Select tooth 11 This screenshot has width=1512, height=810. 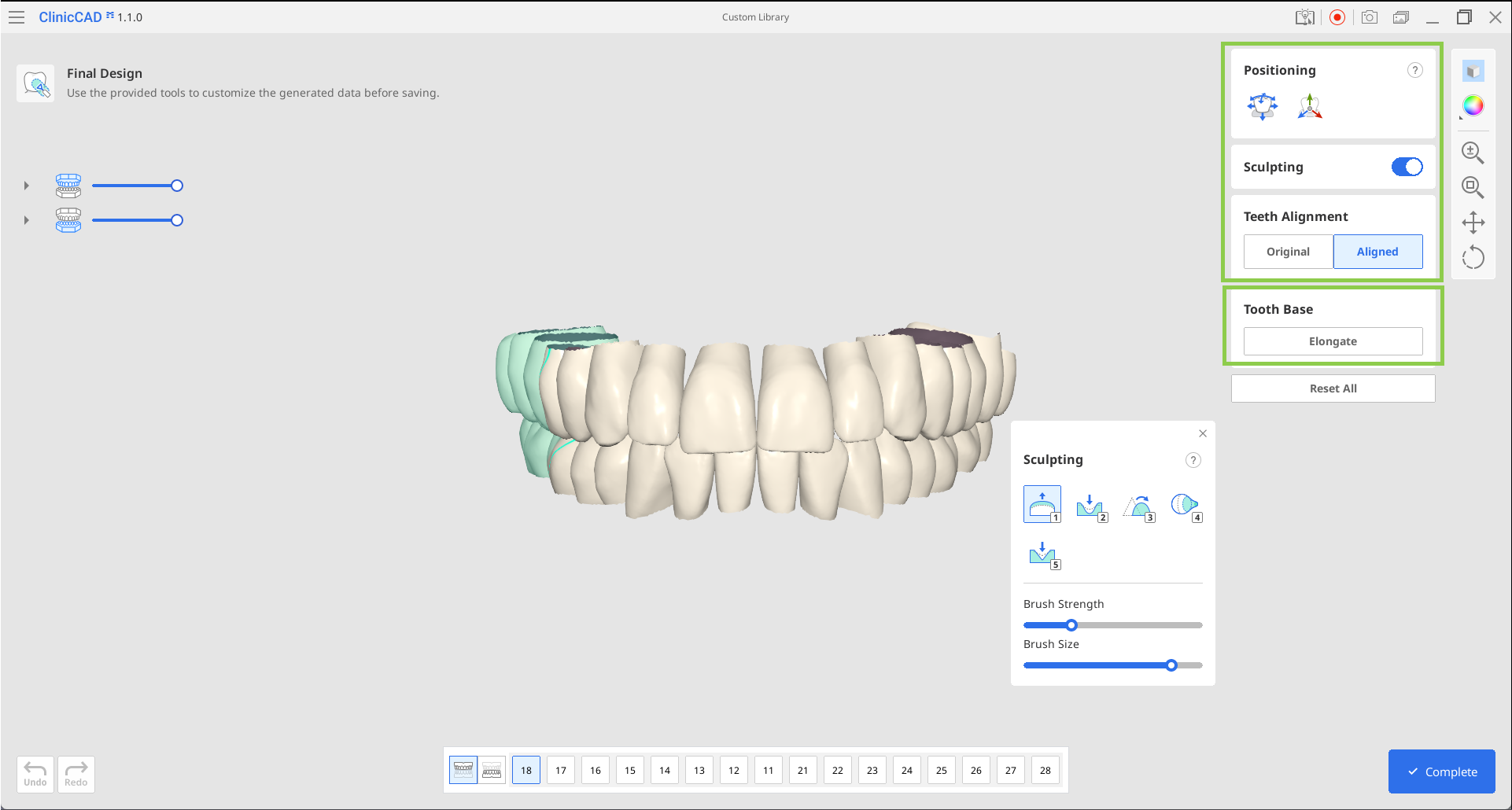click(x=769, y=770)
